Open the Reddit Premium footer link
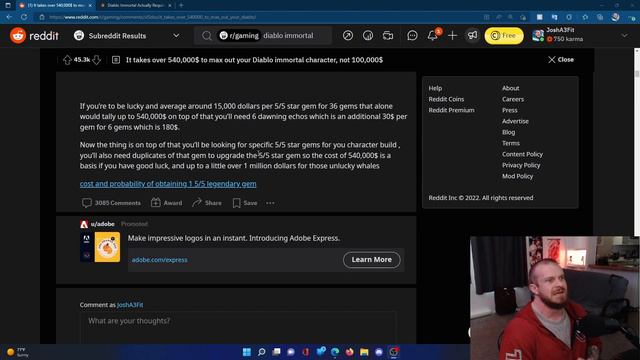Screen dimensions: 640x360 point(451,110)
